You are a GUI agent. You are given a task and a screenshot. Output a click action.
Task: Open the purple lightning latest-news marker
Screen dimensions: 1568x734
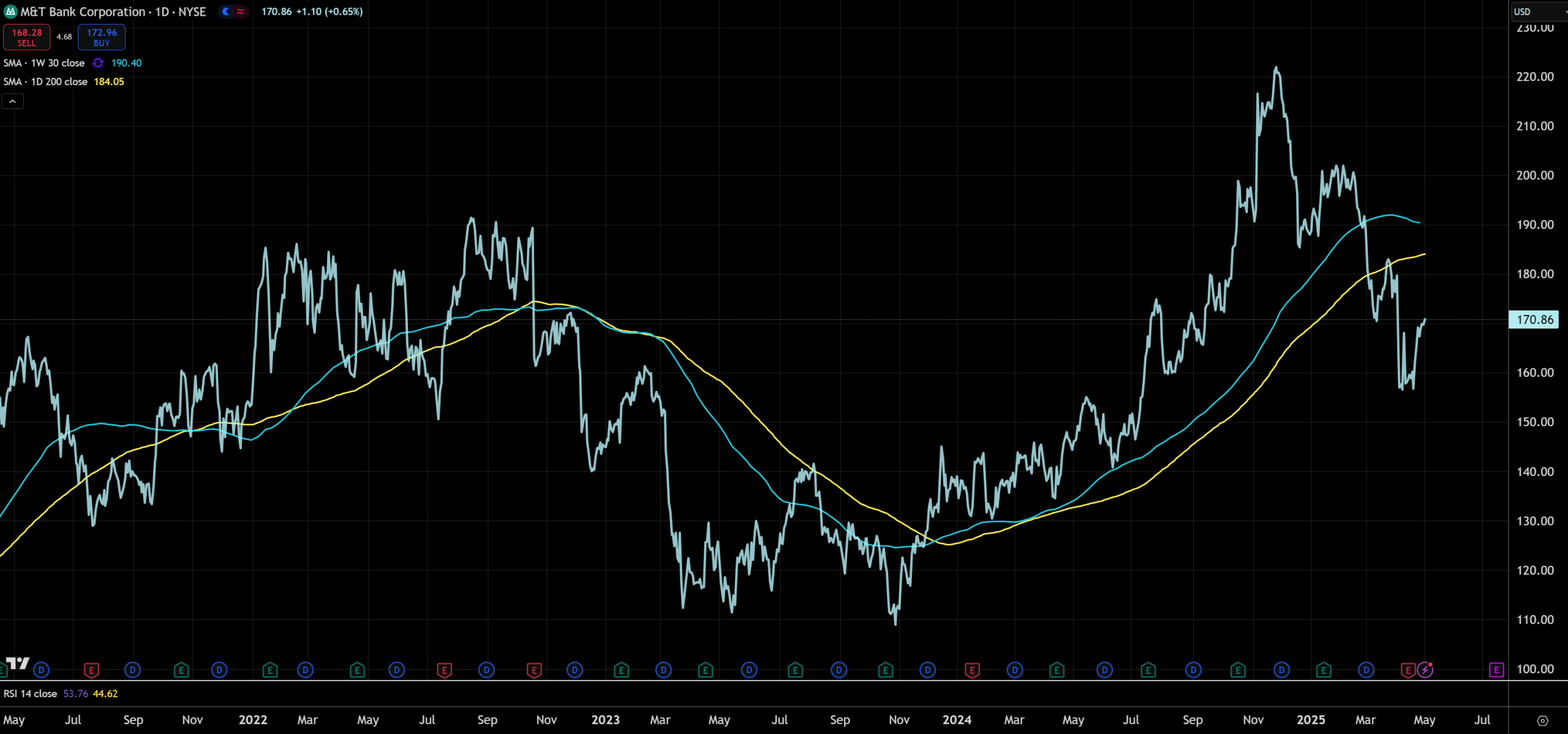click(x=1425, y=670)
